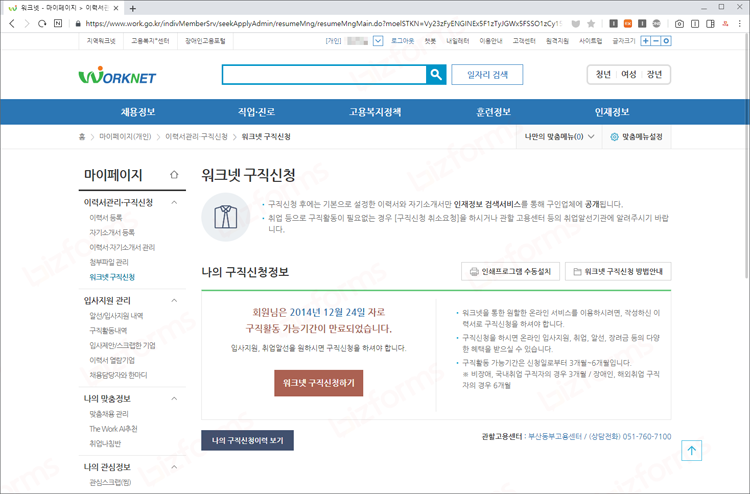Screen dimensions: 750x494
Task: Click the magnifier search button
Action: click(x=436, y=75)
